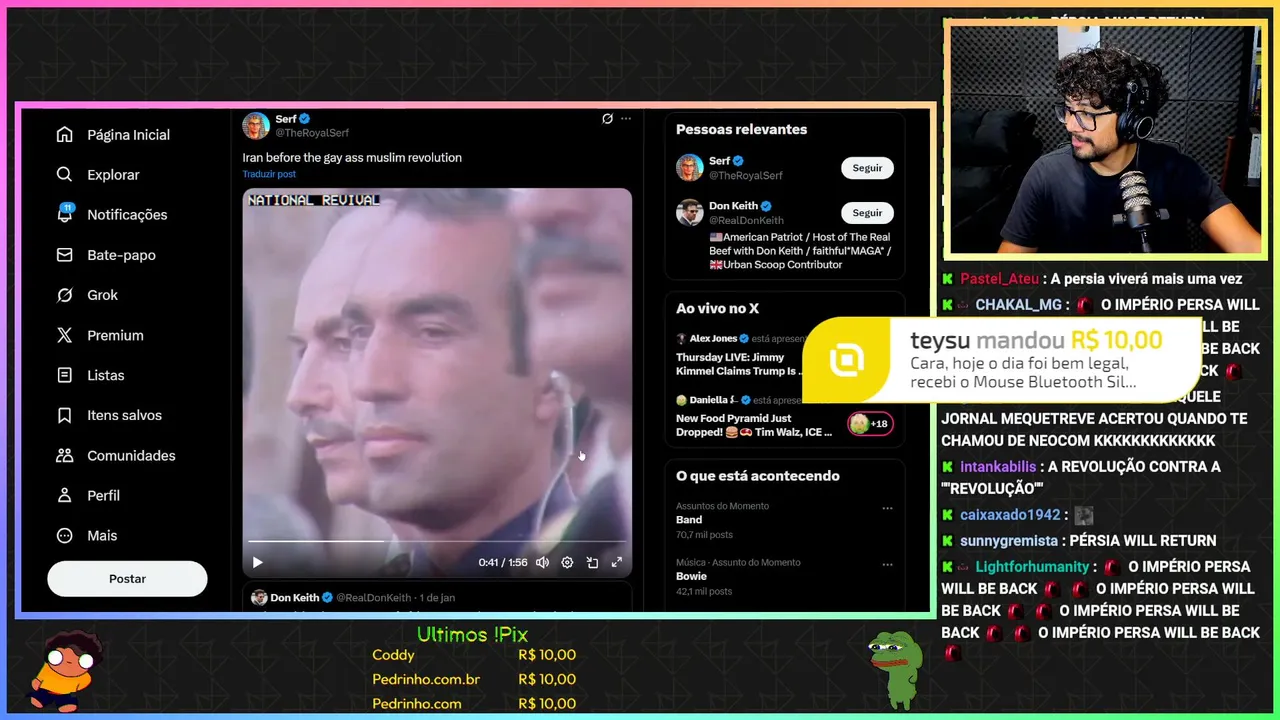Click Don Keith's avatar in Pessoas relevantes
Image resolution: width=1280 pixels, height=720 pixels.
(690, 212)
